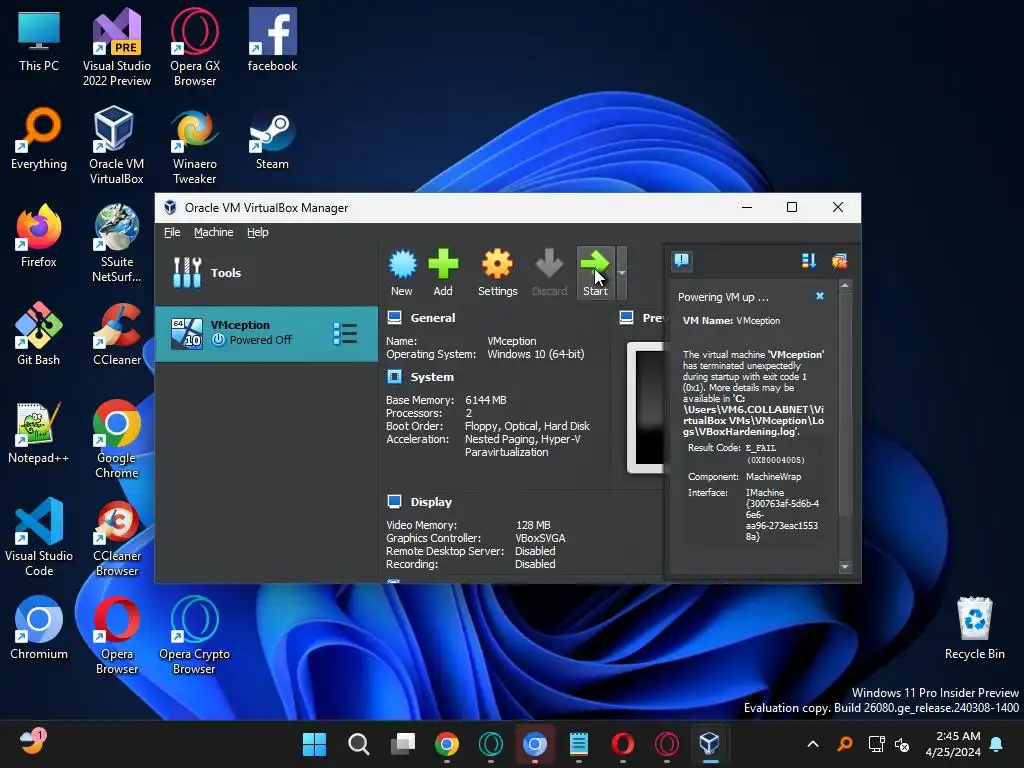The height and width of the screenshot is (768, 1024).
Task: Open the Windows Start menu
Action: (314, 744)
